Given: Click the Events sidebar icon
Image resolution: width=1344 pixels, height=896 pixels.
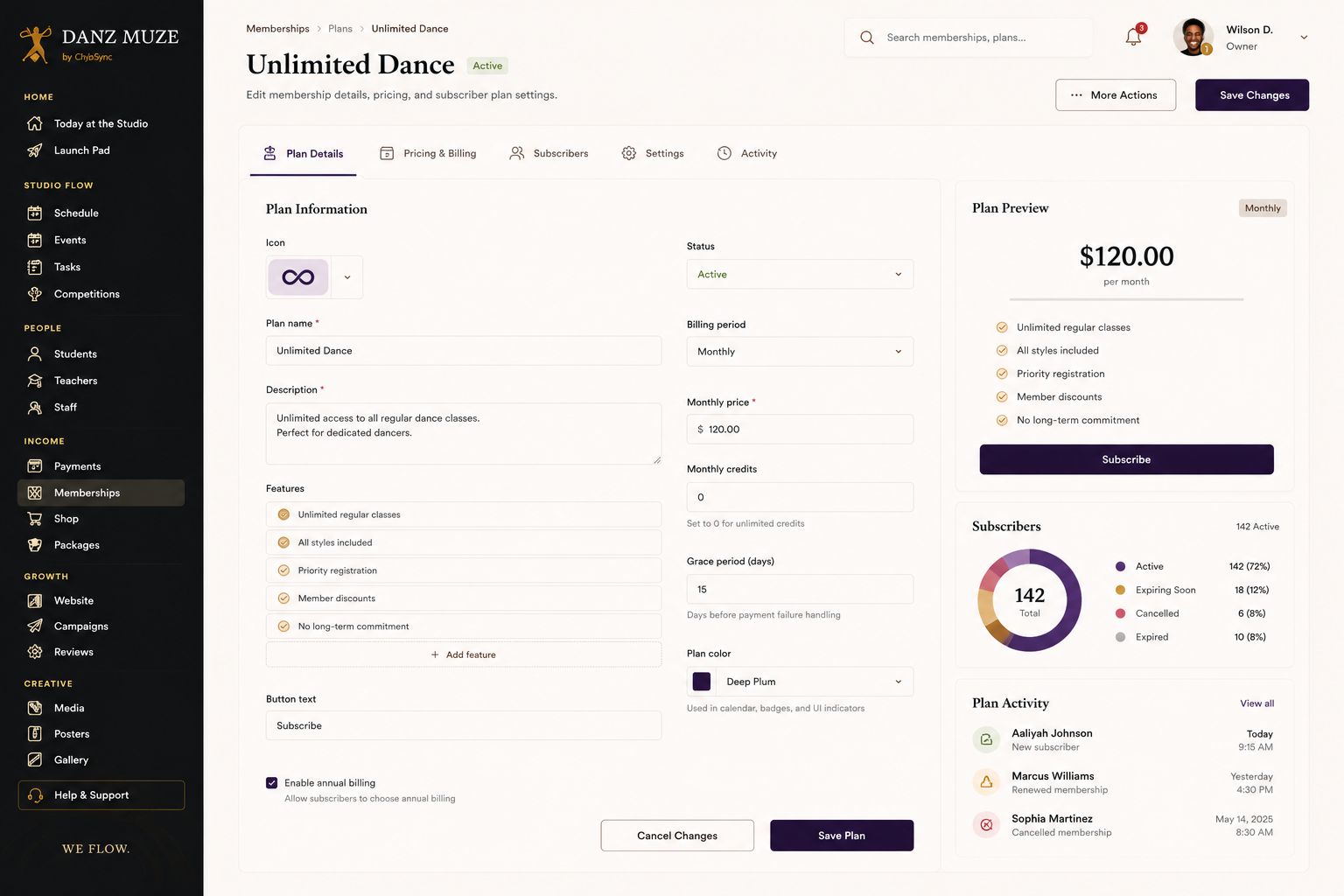Looking at the screenshot, I should pyautogui.click(x=35, y=240).
